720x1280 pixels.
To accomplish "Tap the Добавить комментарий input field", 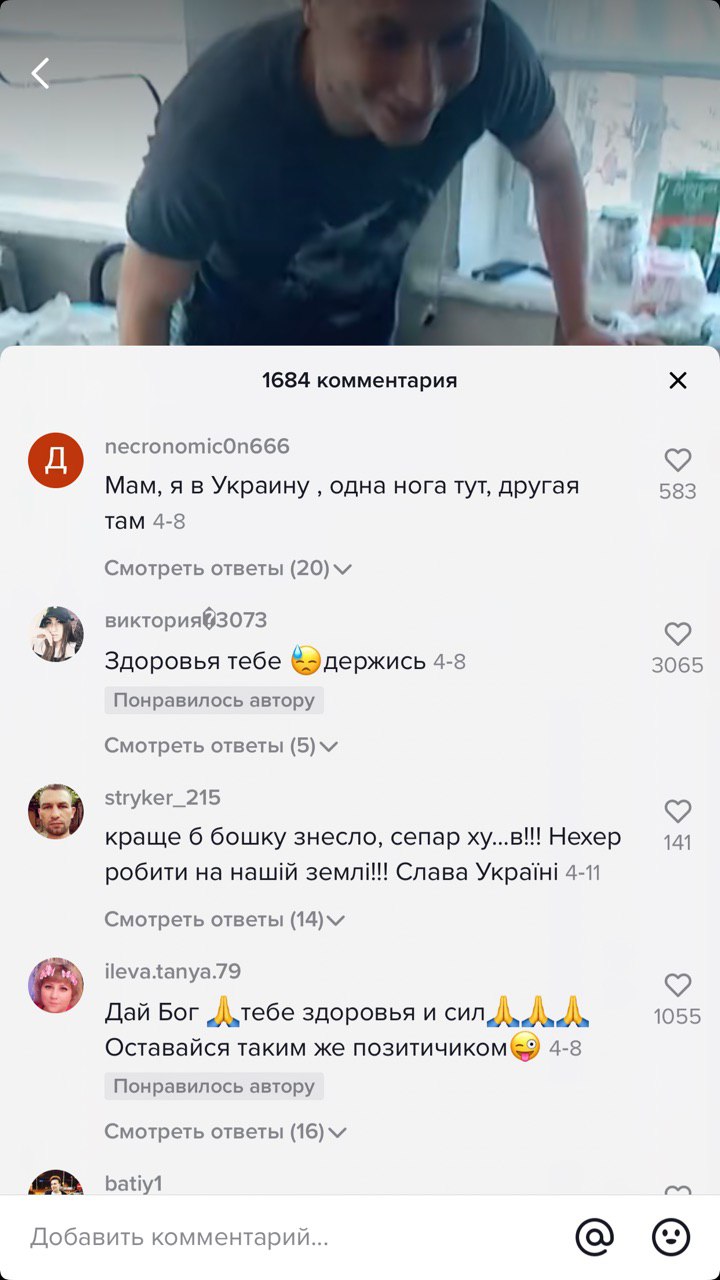I will coord(290,1237).
